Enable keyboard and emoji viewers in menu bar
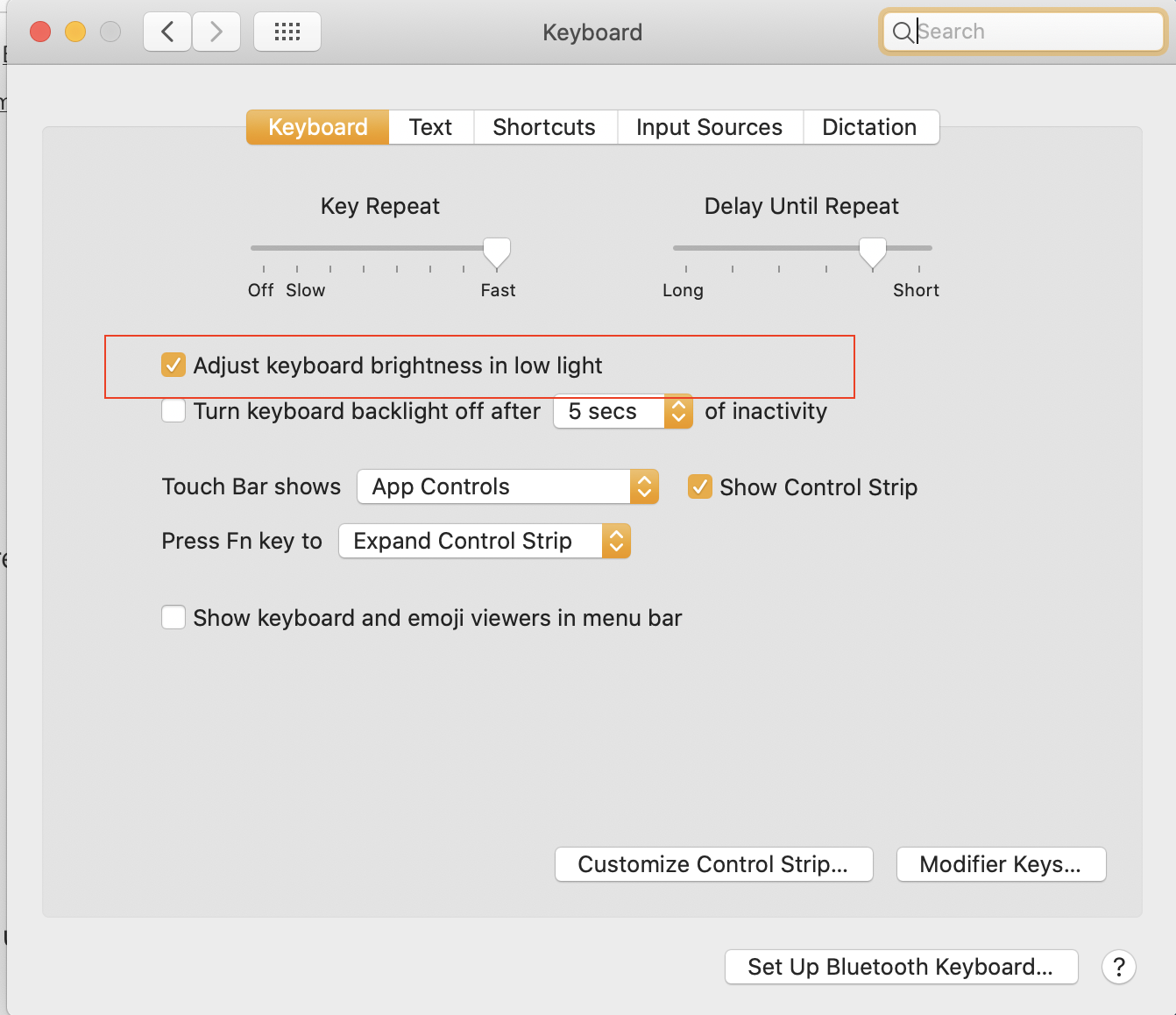 pos(174,618)
